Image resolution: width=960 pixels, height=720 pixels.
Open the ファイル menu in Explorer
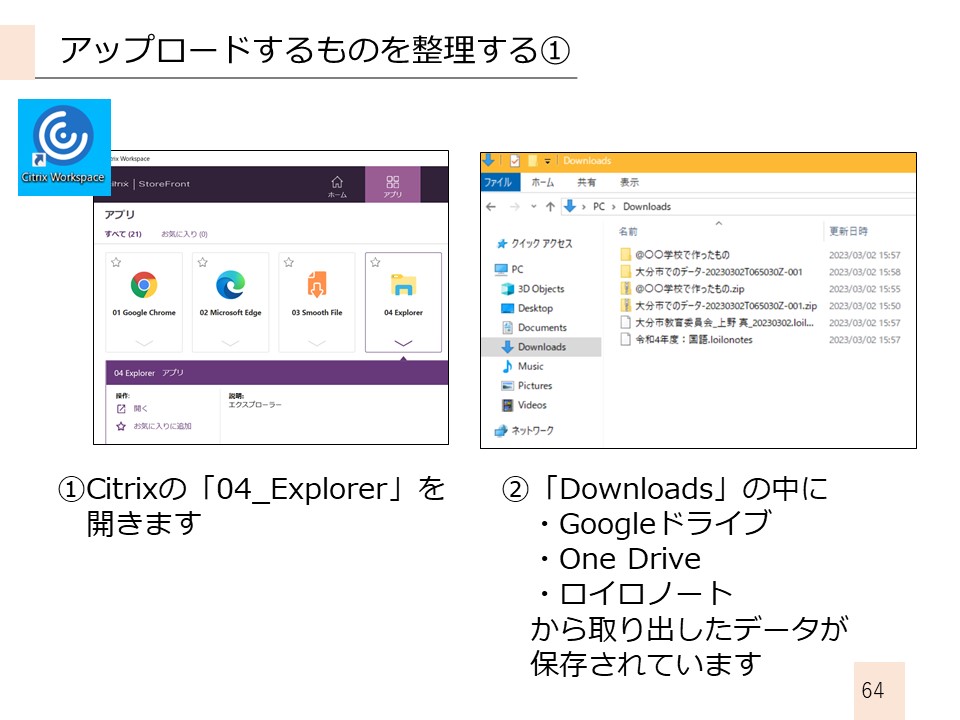point(497,183)
